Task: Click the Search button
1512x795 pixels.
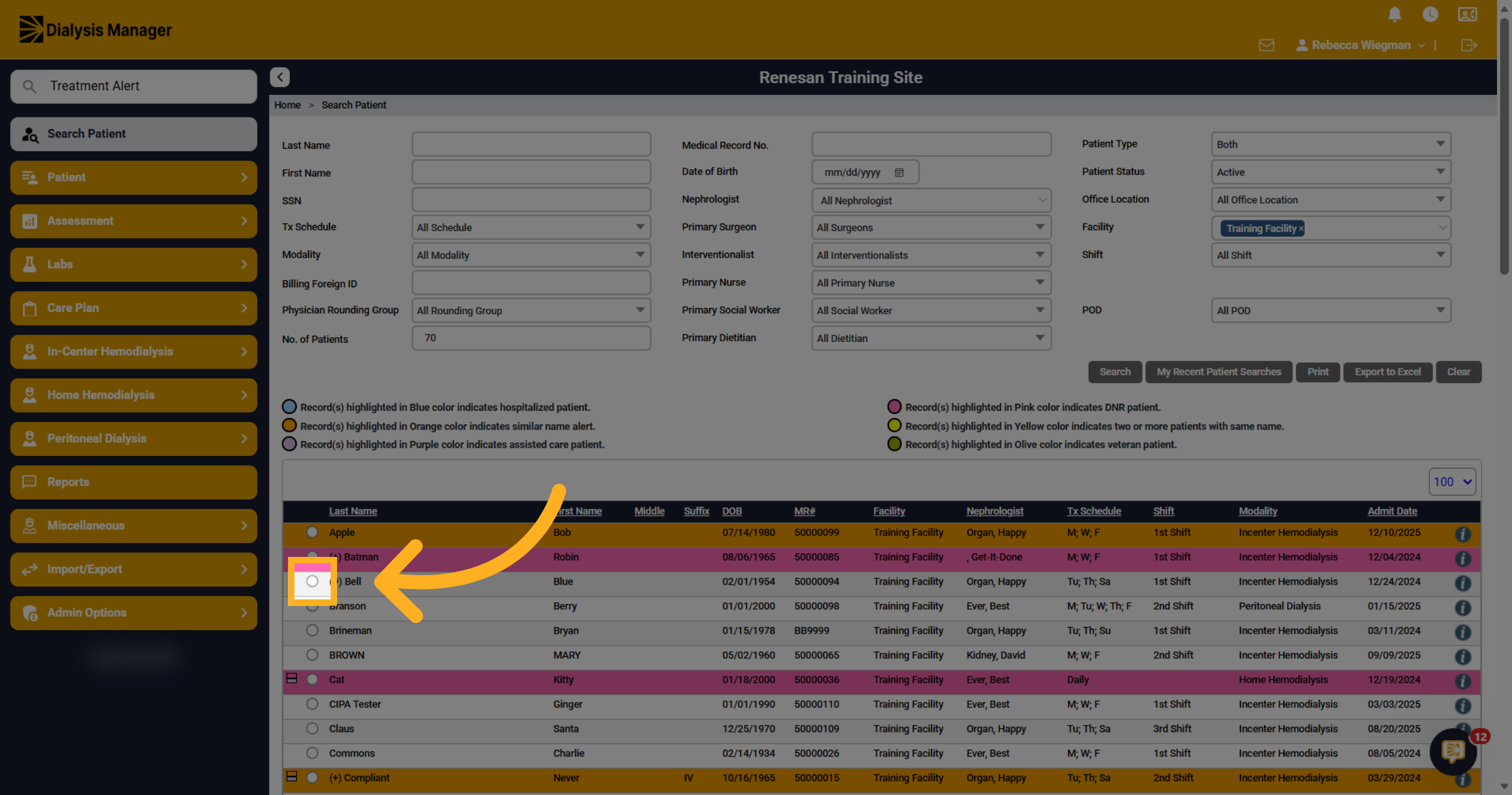Action: click(x=1114, y=372)
